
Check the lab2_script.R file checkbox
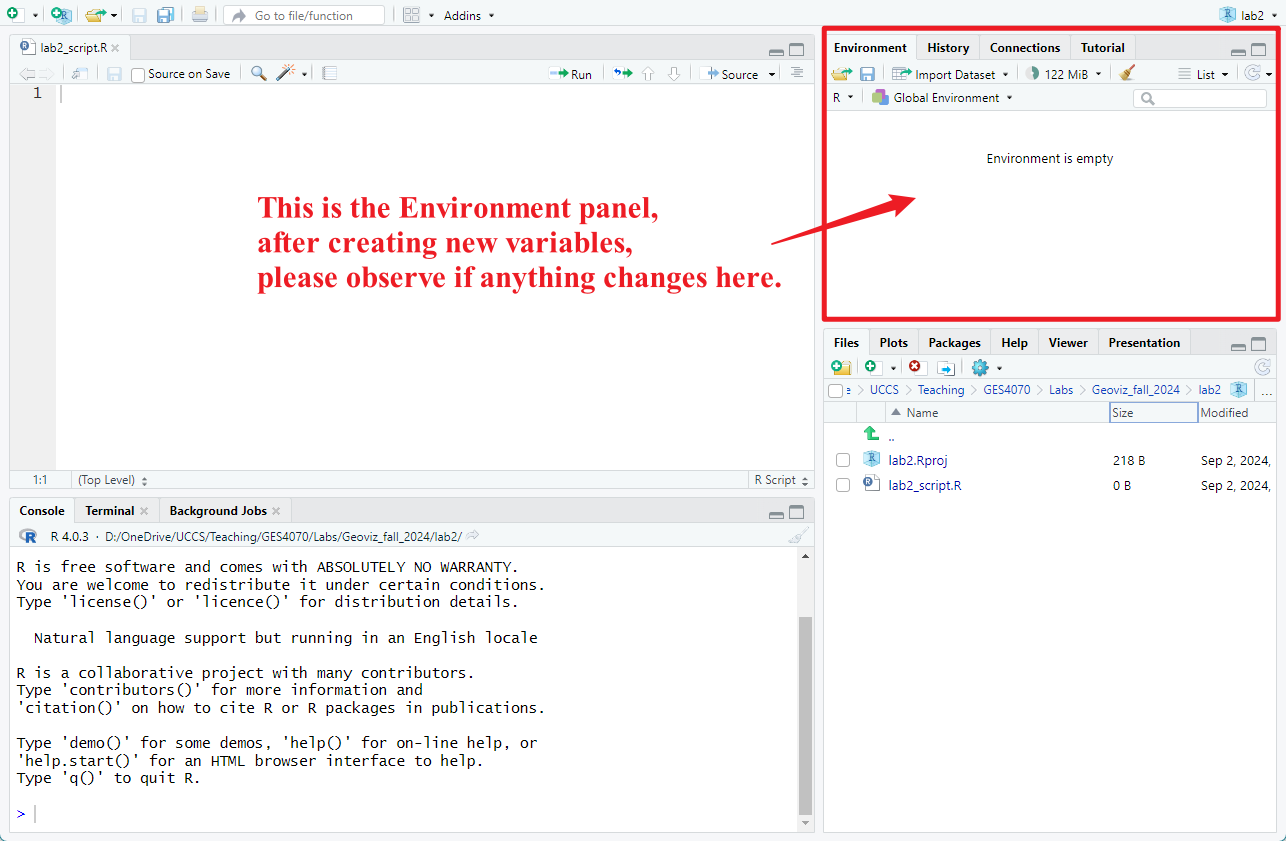[x=843, y=485]
